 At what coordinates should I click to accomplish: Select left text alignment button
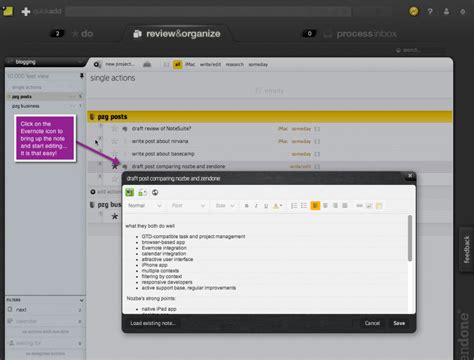pyautogui.click(x=315, y=206)
